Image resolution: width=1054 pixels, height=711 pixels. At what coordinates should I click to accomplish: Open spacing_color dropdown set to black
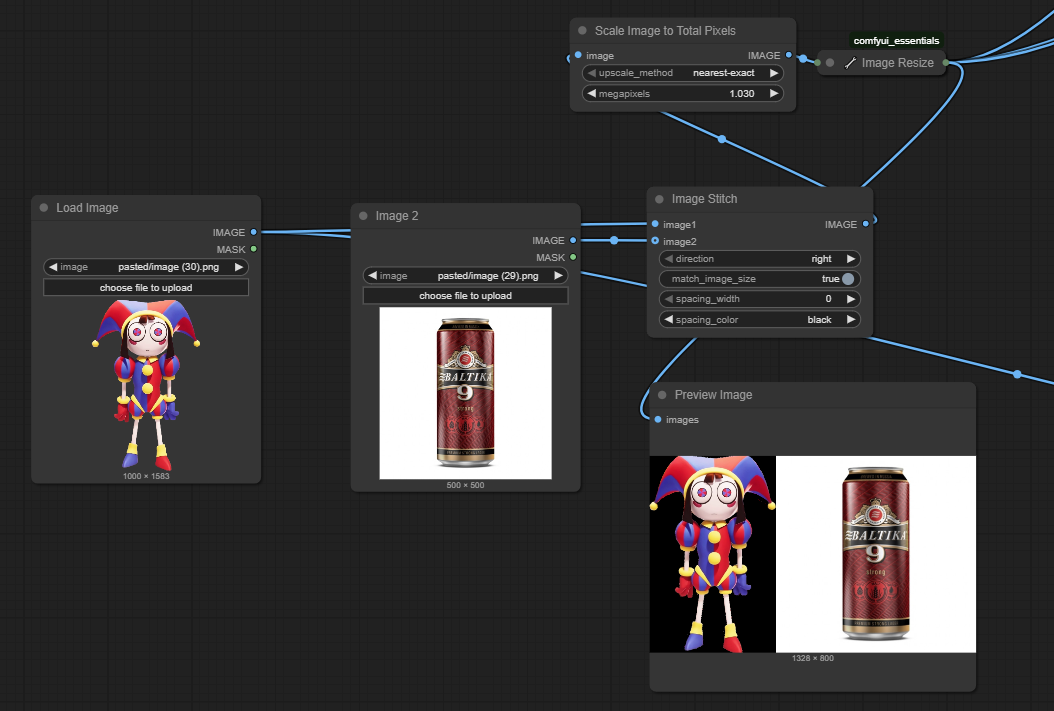[760, 320]
